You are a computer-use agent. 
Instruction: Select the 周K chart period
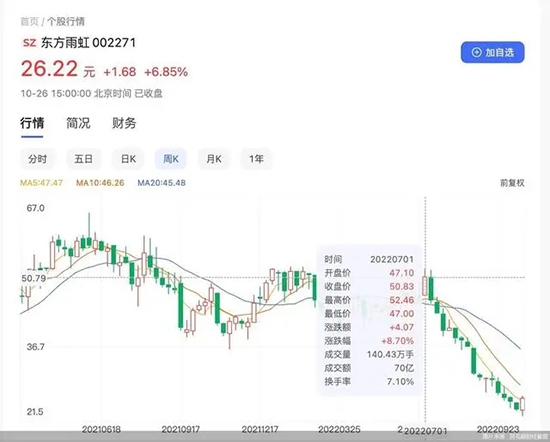[171, 159]
